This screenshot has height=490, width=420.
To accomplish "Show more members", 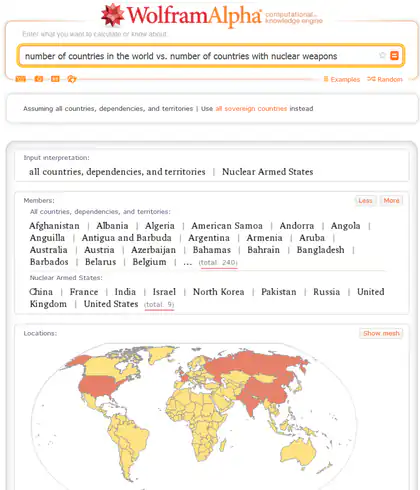I will (x=391, y=201).
